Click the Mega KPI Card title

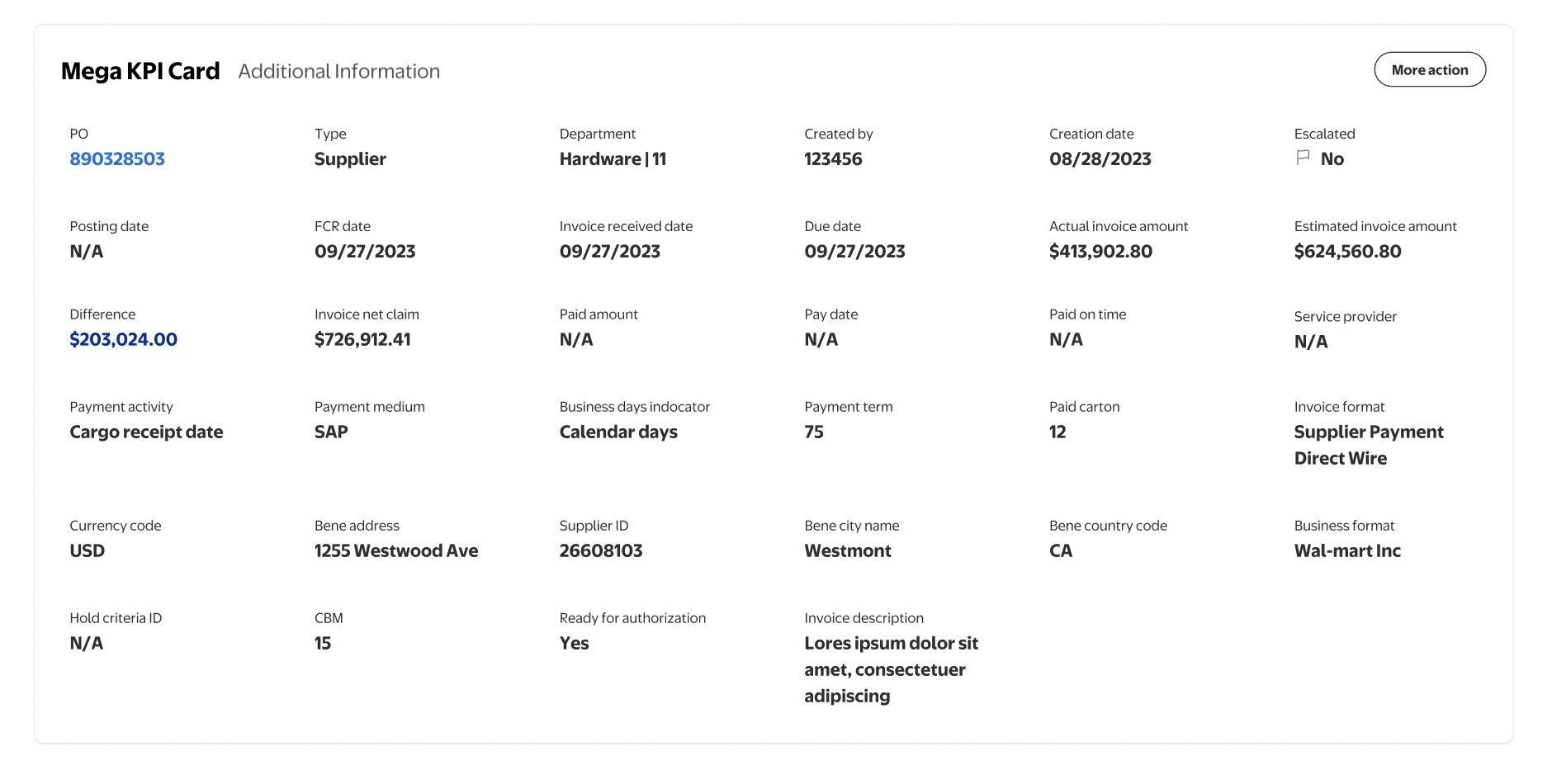tap(140, 72)
